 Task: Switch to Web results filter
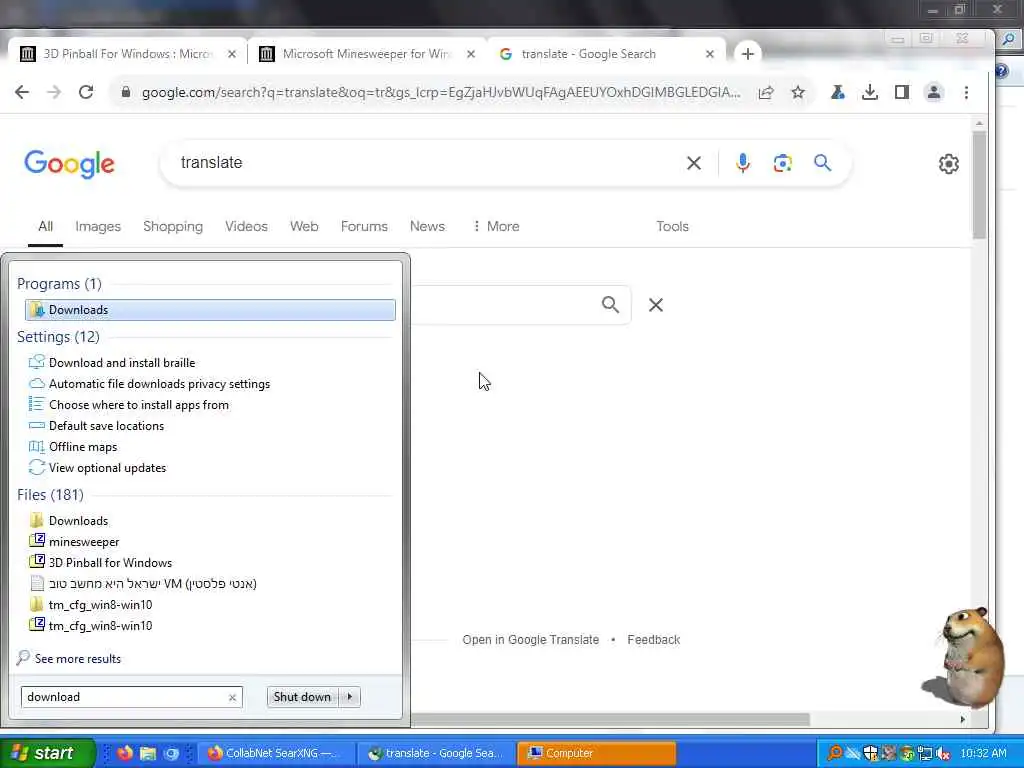[304, 226]
